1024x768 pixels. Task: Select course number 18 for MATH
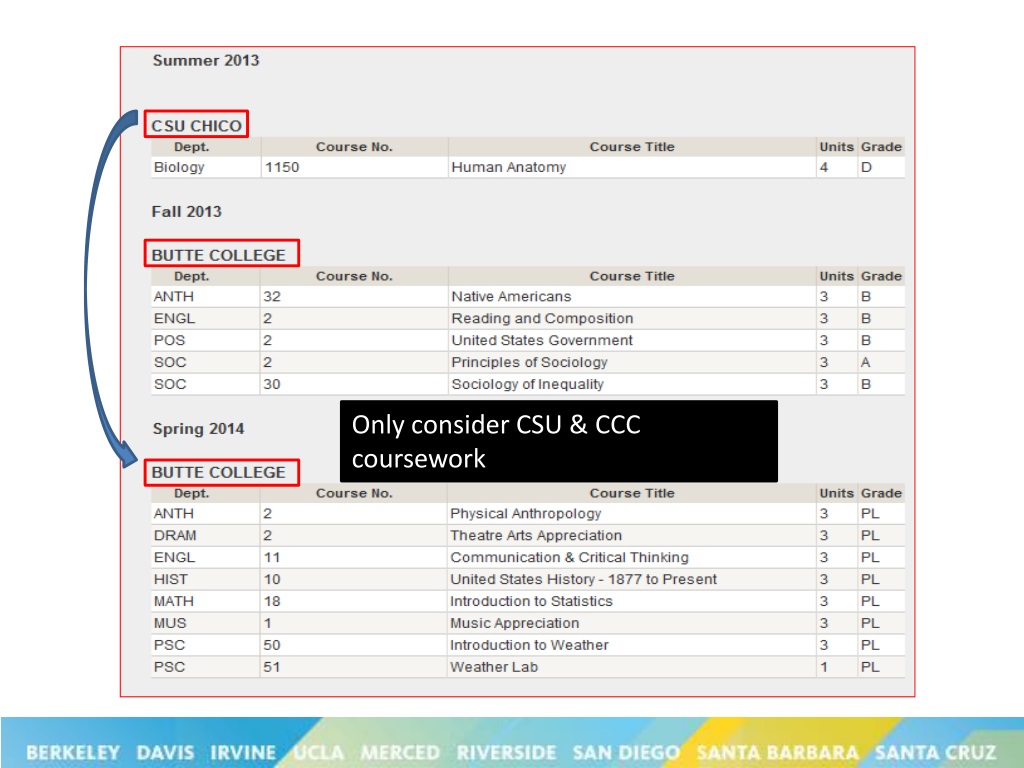tap(272, 601)
